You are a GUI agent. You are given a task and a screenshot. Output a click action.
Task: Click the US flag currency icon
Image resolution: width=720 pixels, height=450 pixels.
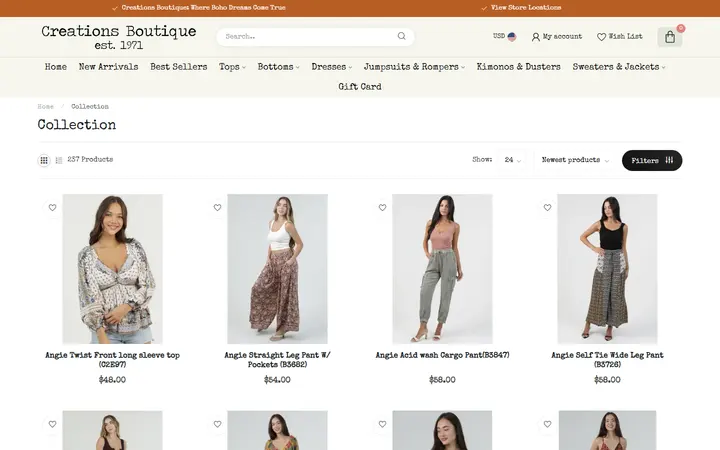pyautogui.click(x=512, y=36)
